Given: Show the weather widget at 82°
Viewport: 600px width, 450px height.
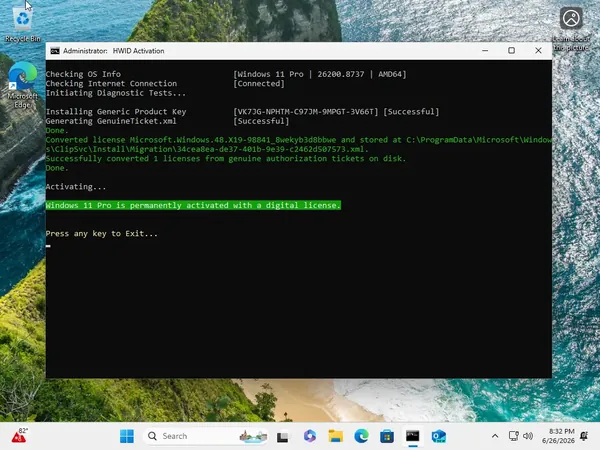Looking at the screenshot, I should pos(19,435).
